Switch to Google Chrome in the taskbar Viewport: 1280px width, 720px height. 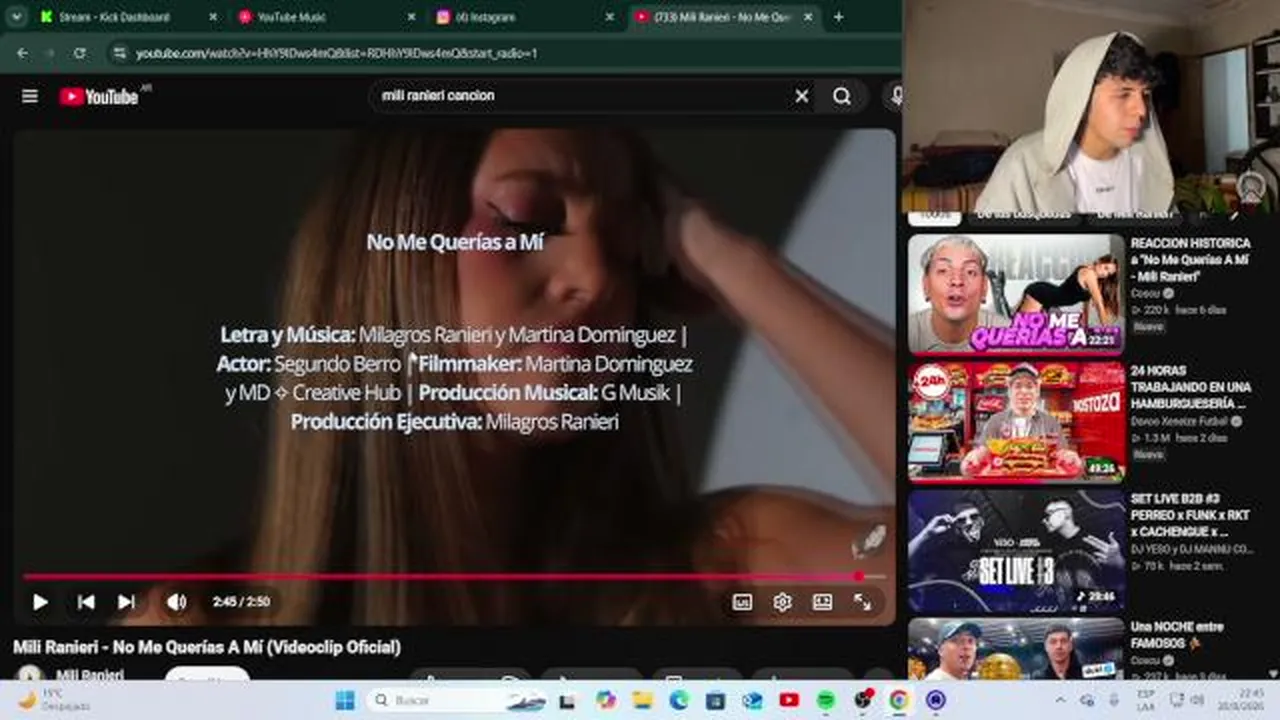(899, 700)
